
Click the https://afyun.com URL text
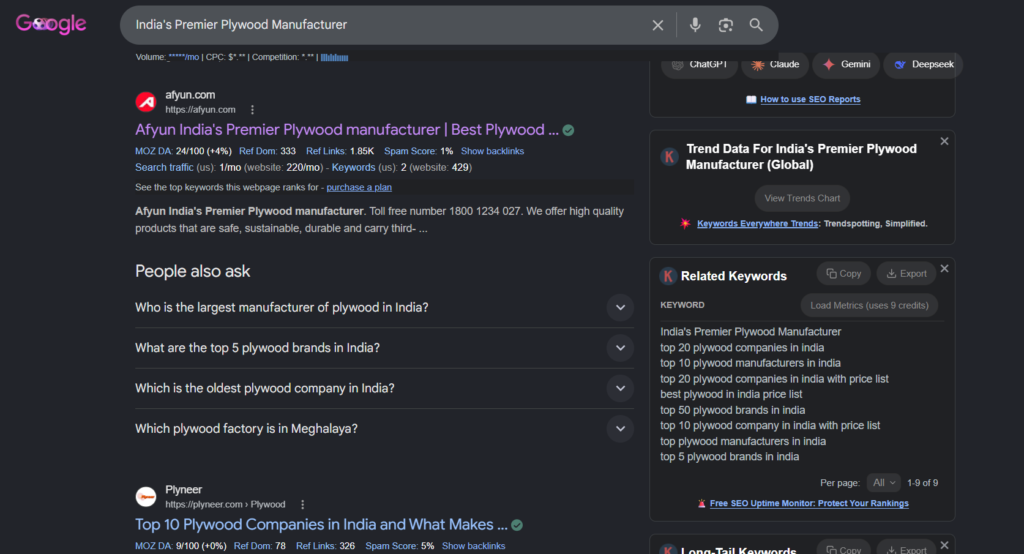click(x=200, y=110)
